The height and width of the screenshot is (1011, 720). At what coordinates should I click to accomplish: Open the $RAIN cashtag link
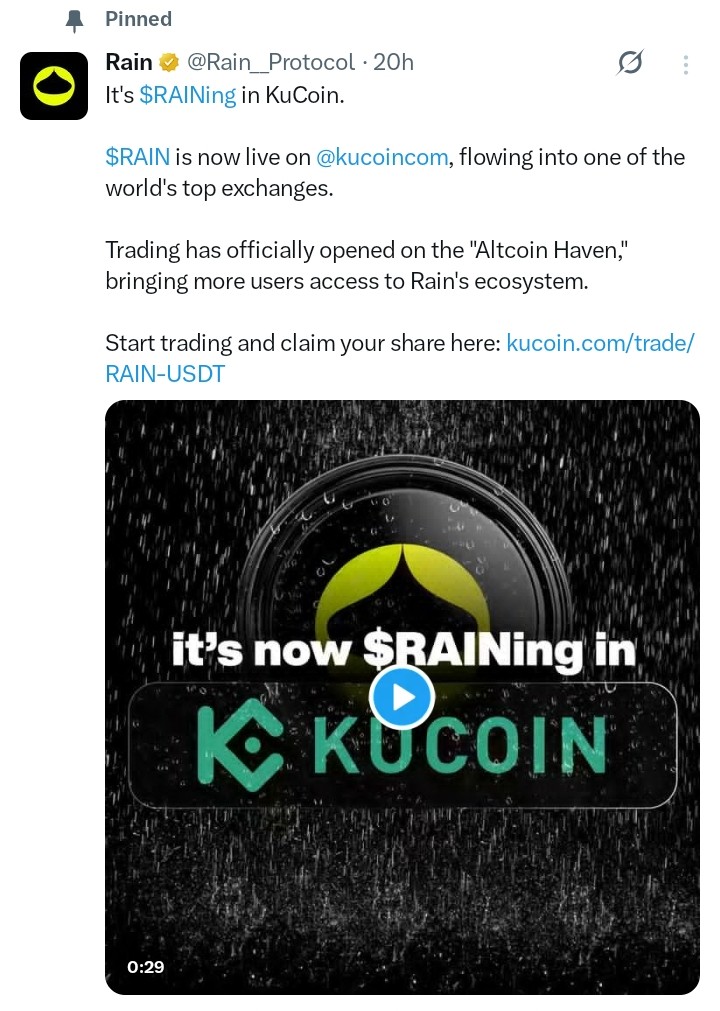click(x=138, y=157)
